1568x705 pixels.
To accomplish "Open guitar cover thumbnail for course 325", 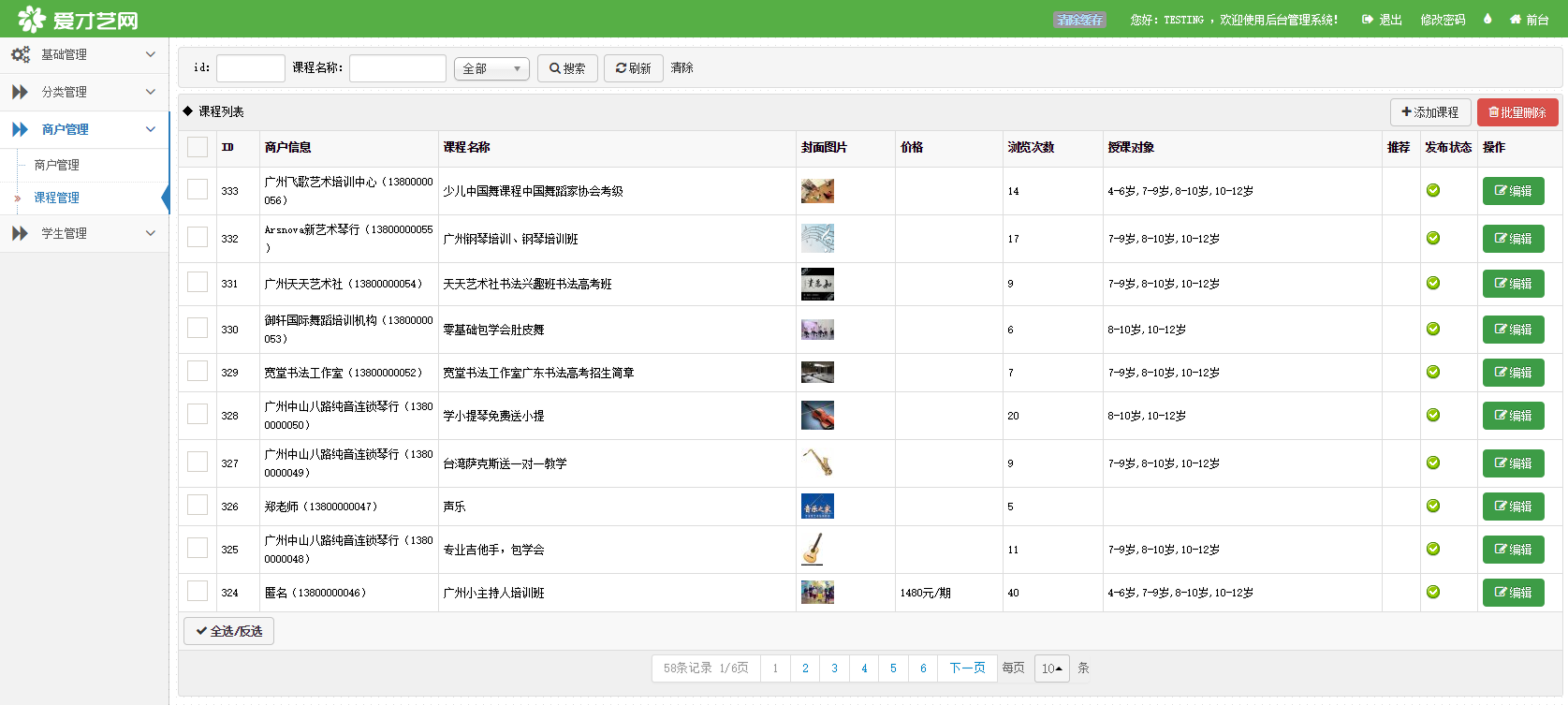I will click(813, 549).
